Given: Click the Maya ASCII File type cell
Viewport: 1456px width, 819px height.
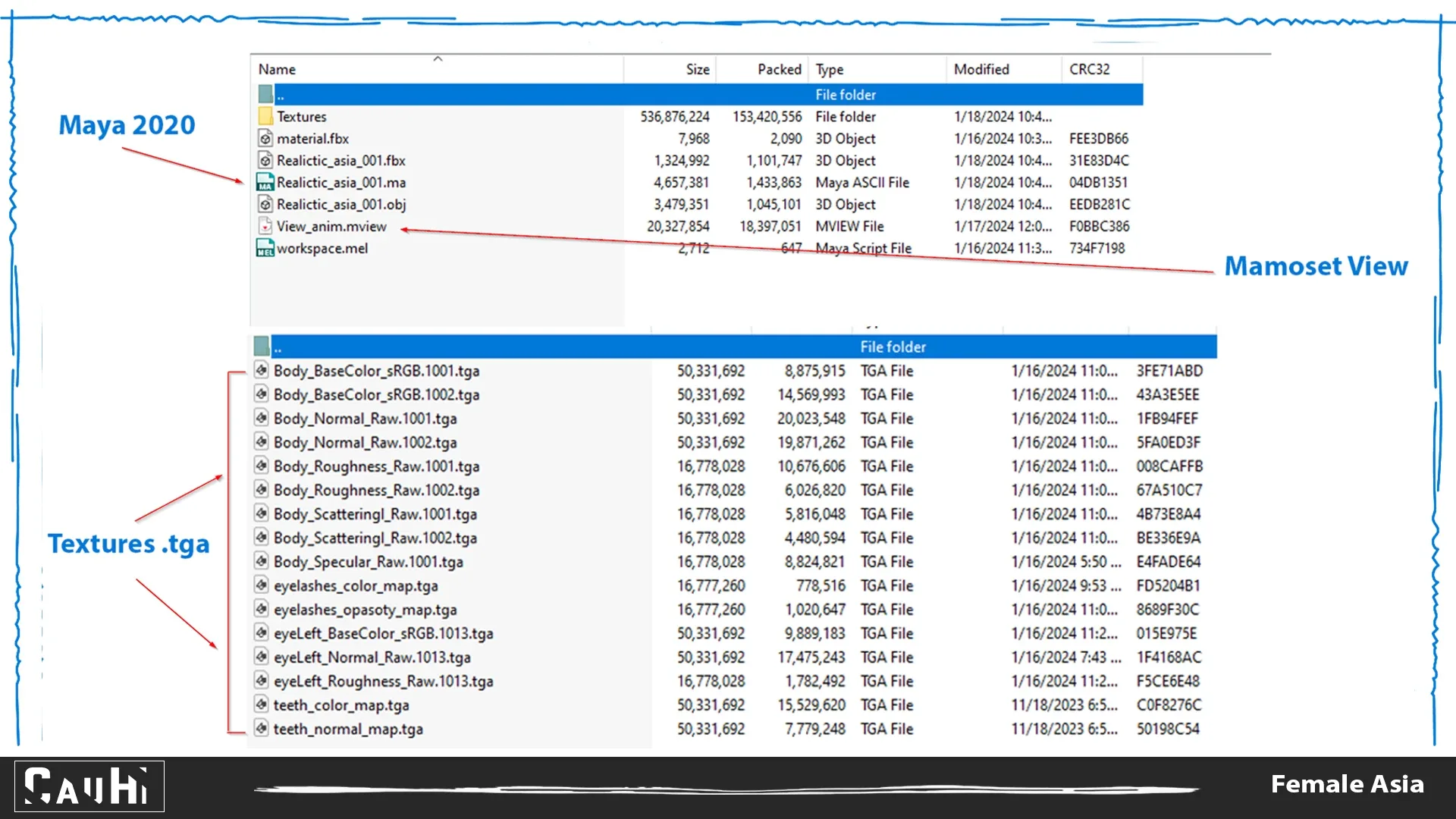Looking at the screenshot, I should (x=862, y=182).
